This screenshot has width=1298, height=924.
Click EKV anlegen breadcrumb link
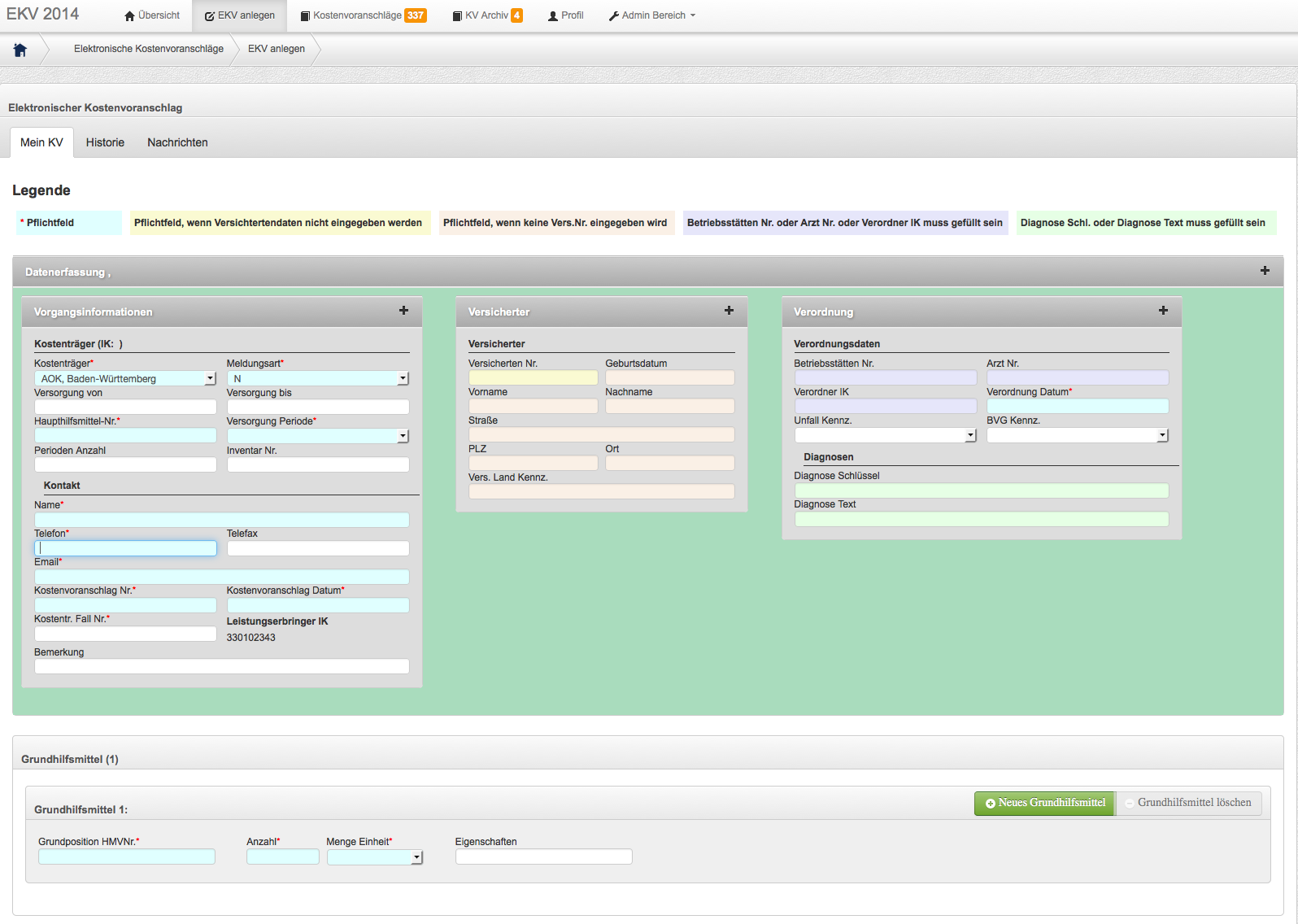click(277, 49)
